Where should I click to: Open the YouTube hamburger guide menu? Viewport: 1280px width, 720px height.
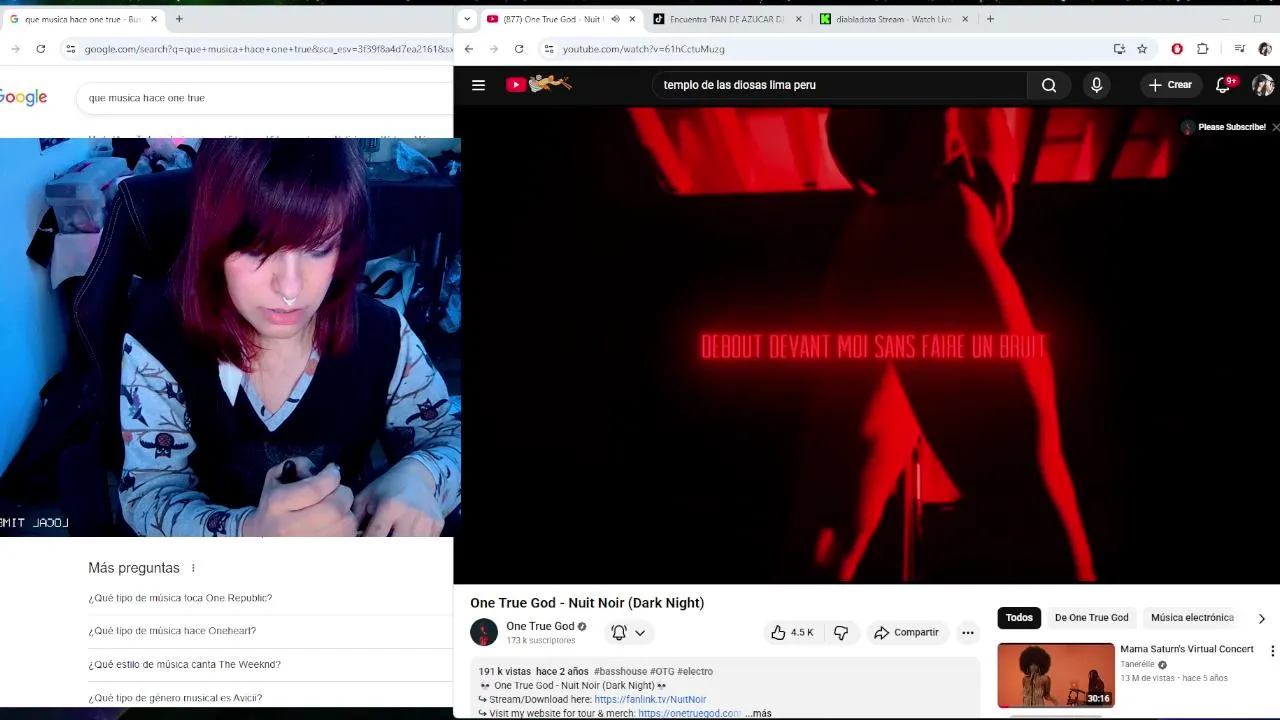(x=478, y=85)
